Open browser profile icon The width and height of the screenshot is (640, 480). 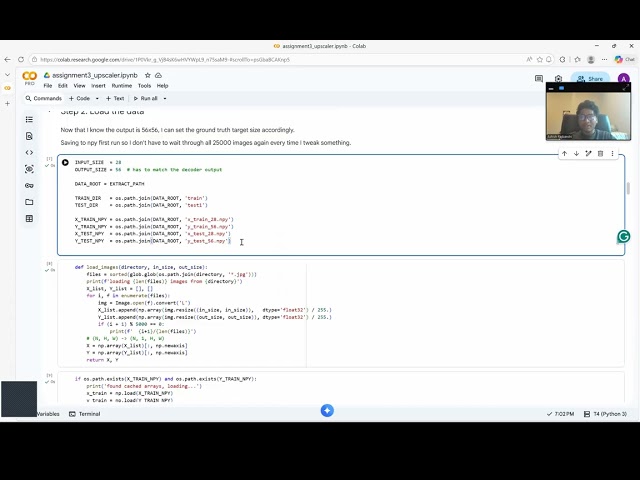click(x=591, y=60)
